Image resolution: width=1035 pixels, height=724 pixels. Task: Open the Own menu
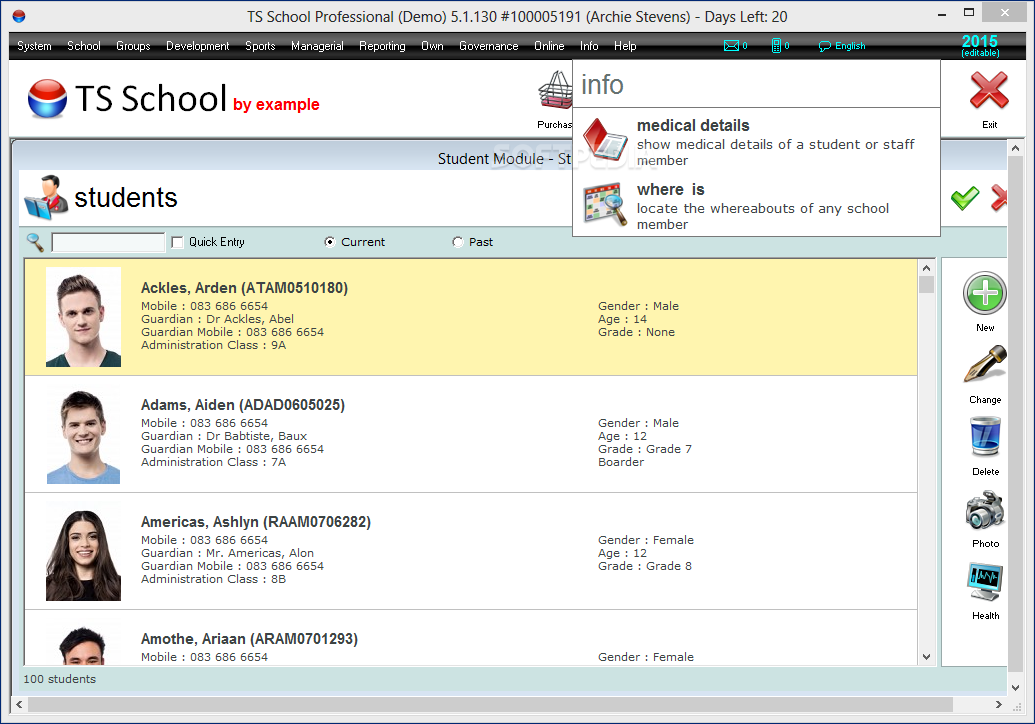pyautogui.click(x=432, y=46)
